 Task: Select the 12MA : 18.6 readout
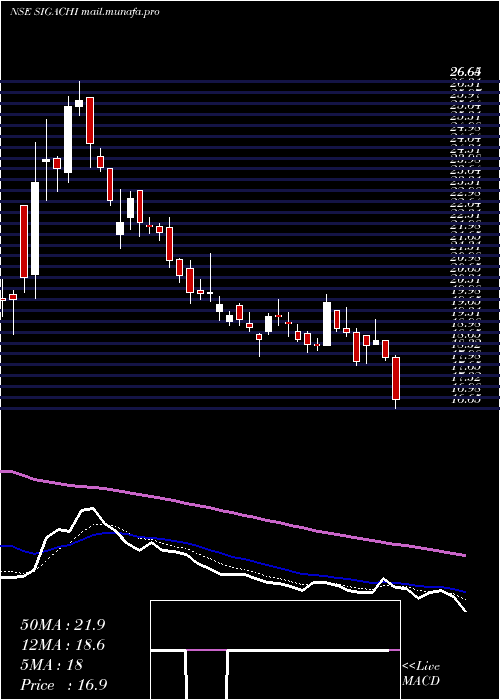(63, 645)
